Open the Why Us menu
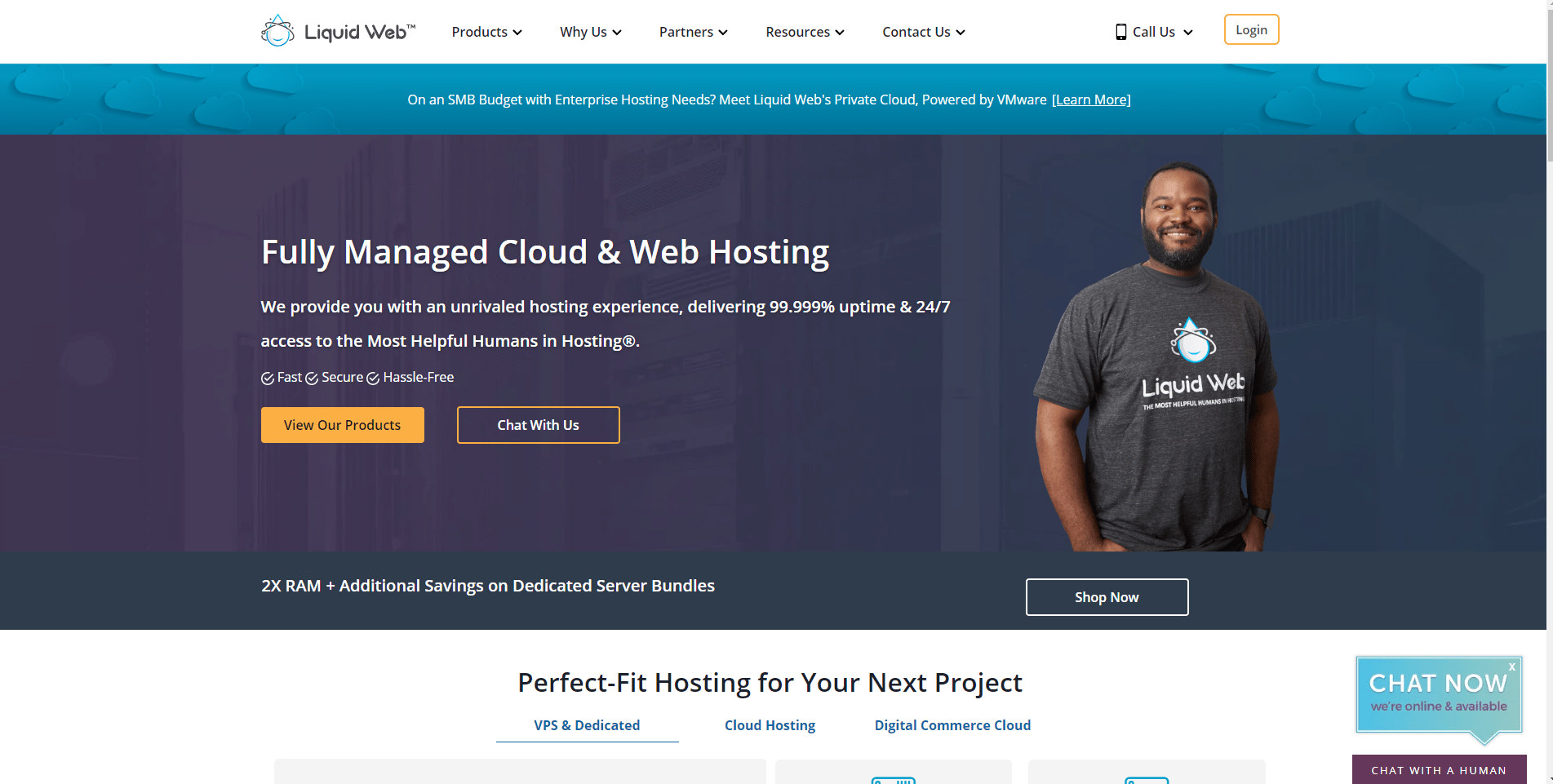 [590, 32]
